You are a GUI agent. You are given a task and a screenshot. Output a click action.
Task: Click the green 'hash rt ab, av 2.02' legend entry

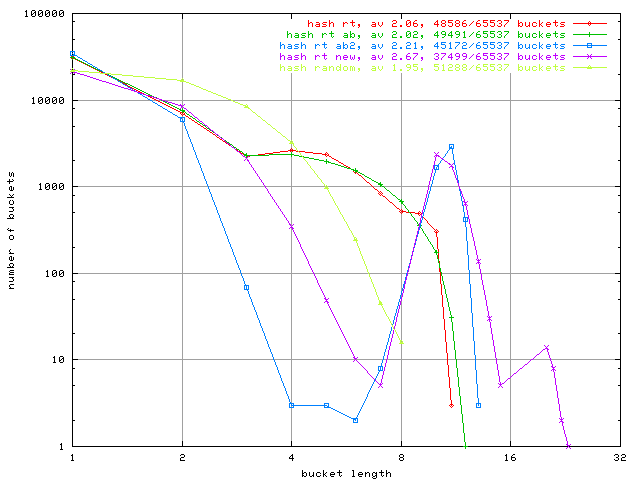[x=426, y=35]
